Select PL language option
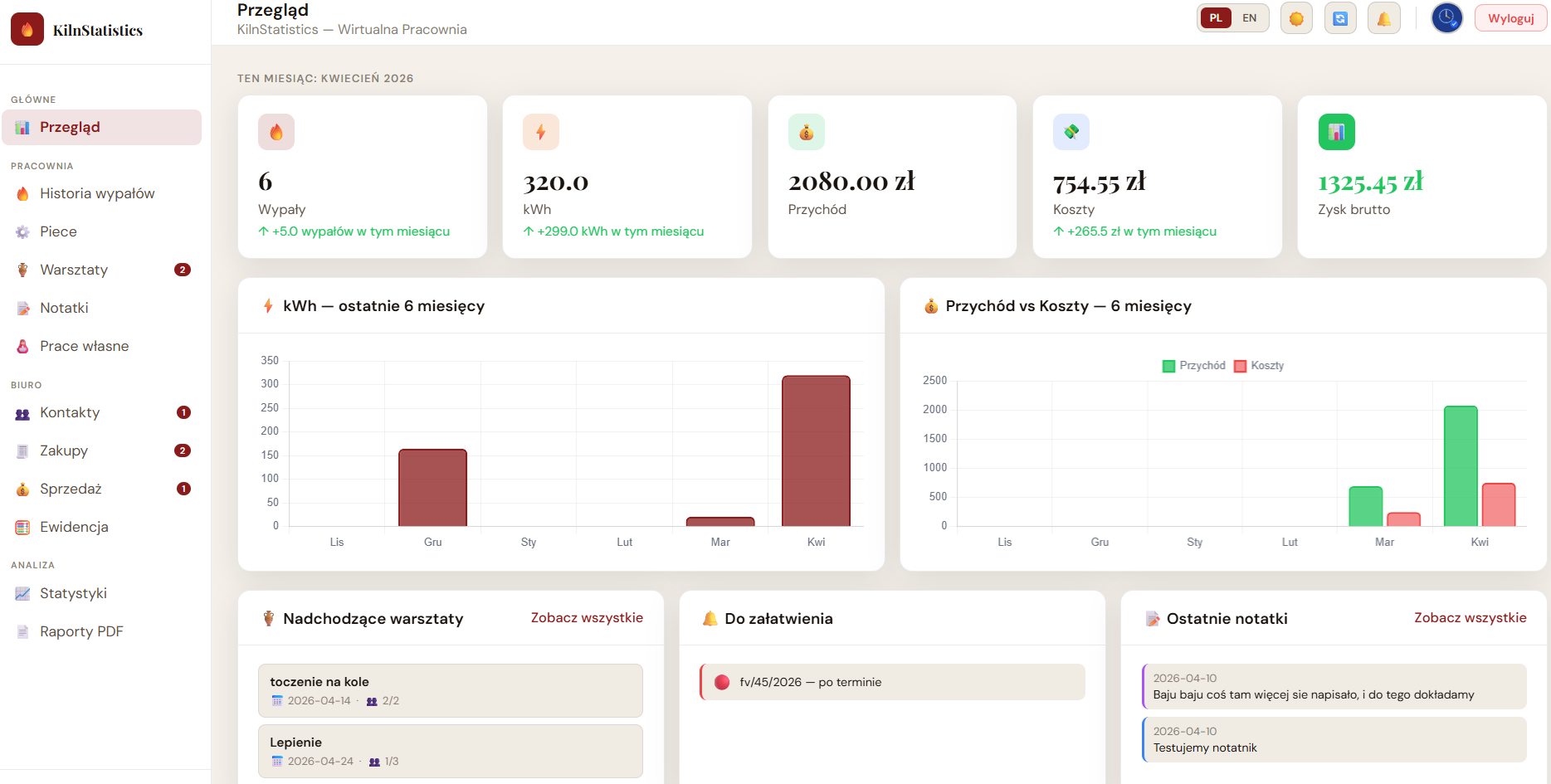Viewport: 1551px width, 784px height. coord(1216,18)
